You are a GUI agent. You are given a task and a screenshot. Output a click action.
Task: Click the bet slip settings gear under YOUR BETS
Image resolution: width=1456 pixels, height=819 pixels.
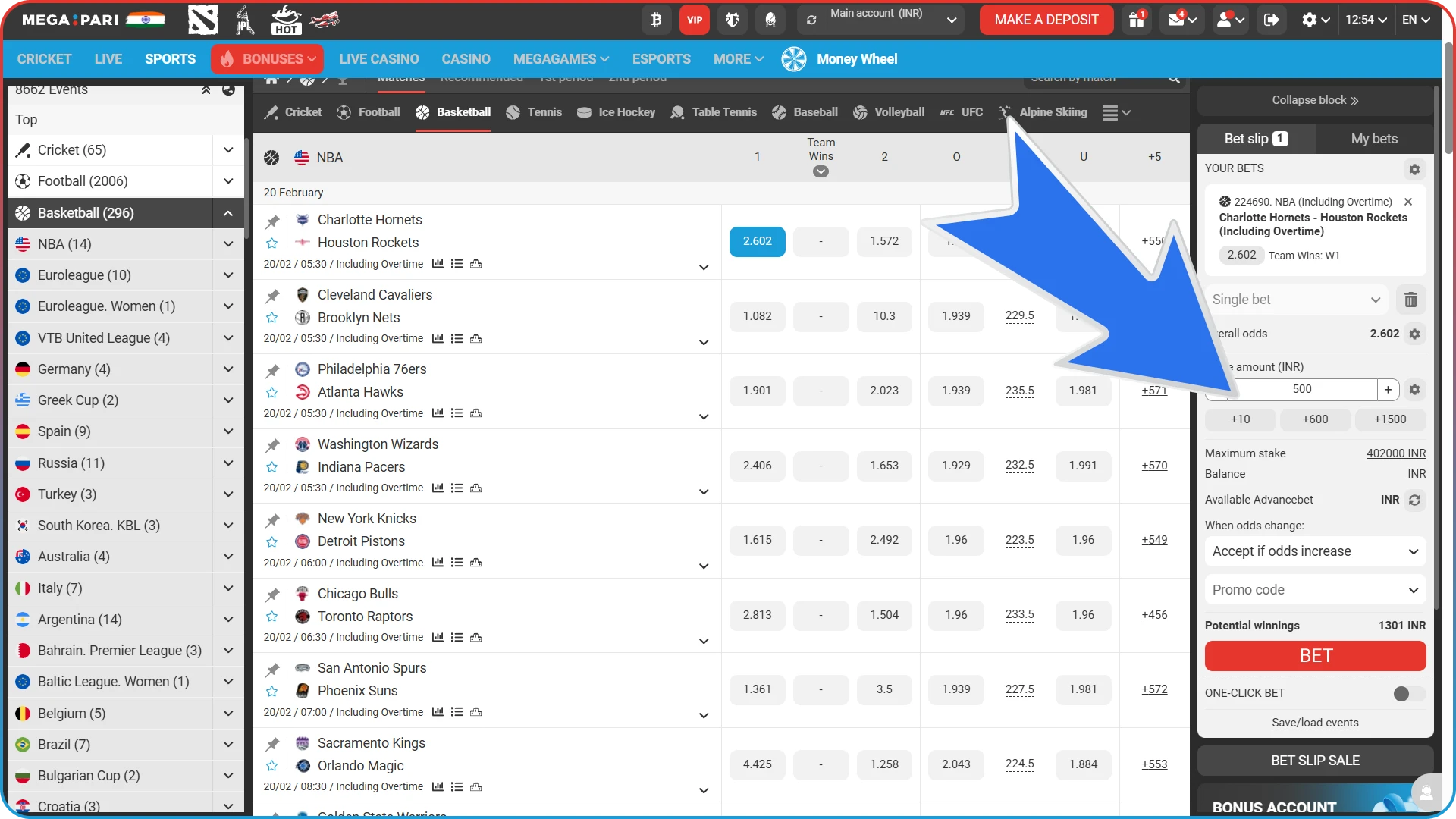(x=1414, y=169)
